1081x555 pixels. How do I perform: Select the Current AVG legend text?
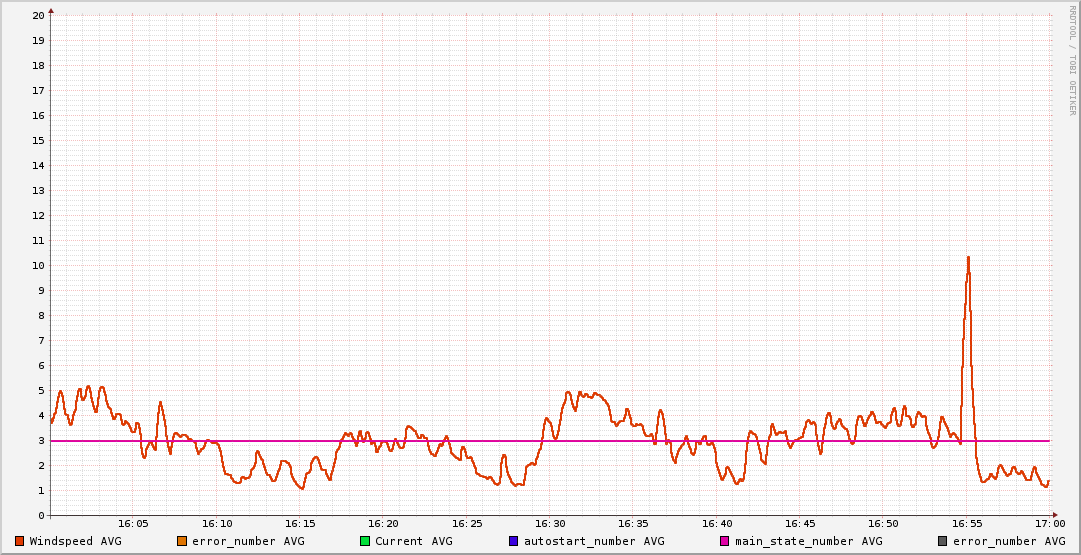click(x=413, y=541)
